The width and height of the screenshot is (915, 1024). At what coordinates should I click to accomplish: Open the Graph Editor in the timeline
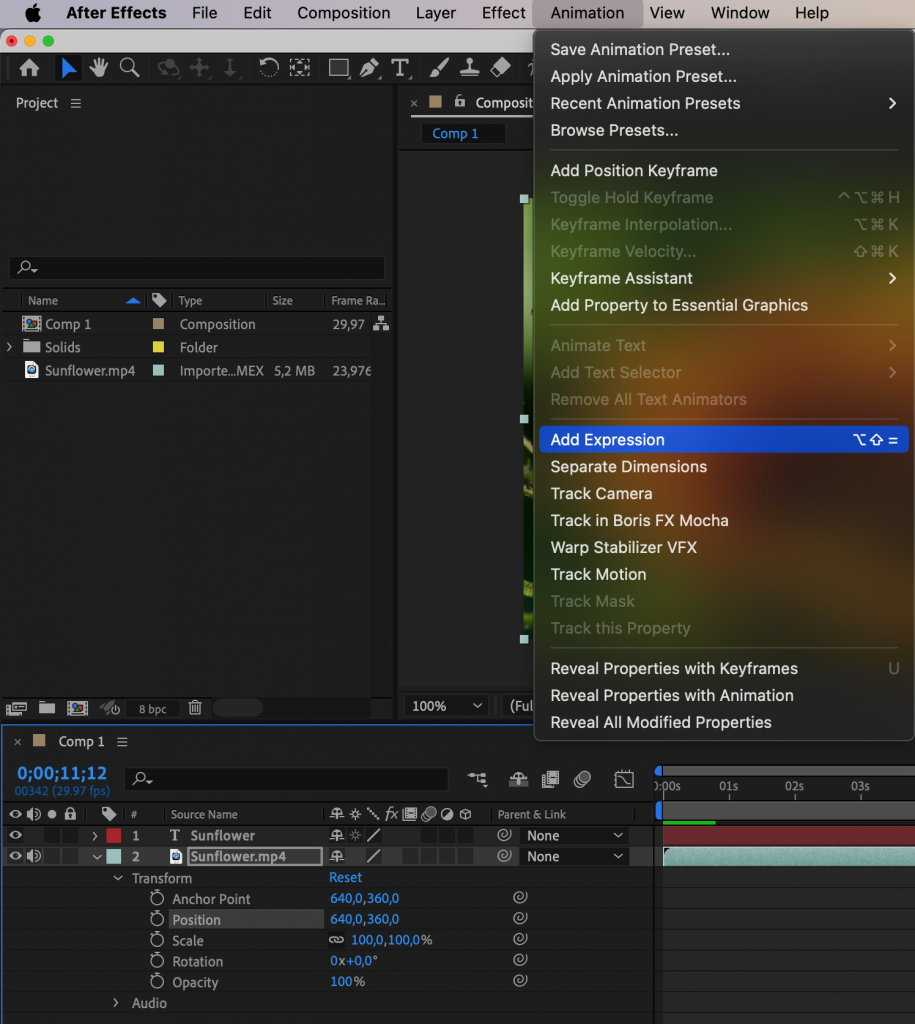[x=624, y=779]
